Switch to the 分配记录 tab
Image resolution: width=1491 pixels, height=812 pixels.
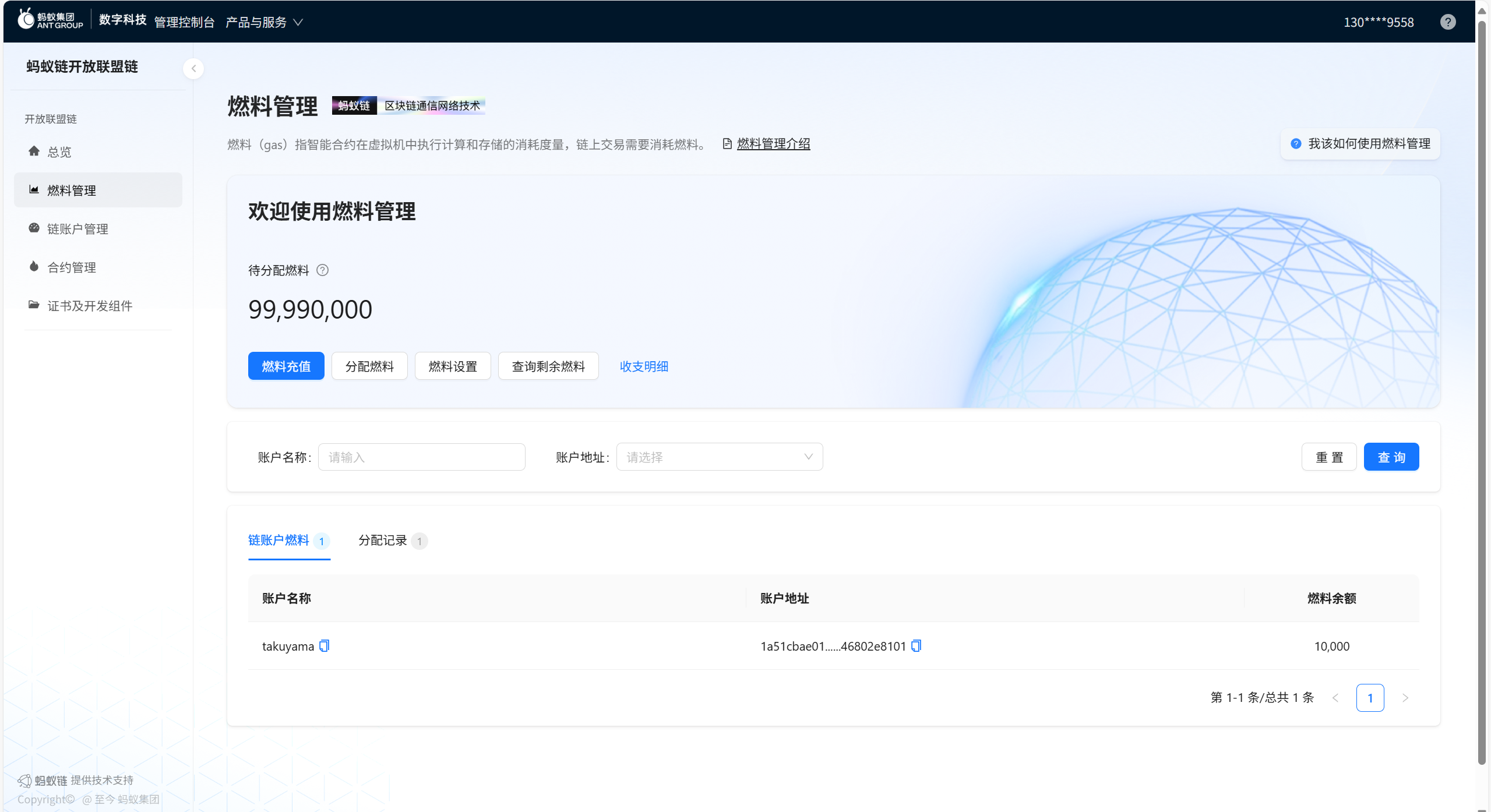click(383, 541)
